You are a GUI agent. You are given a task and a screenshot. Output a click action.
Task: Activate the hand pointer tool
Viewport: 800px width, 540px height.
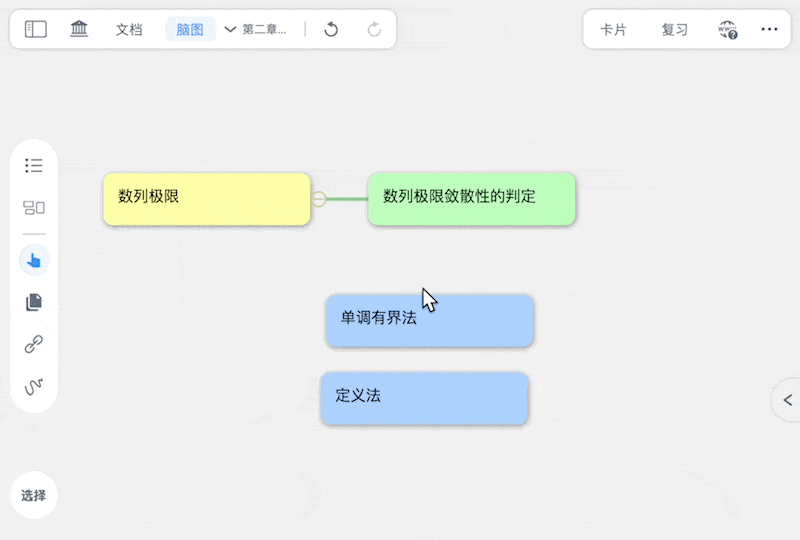tap(34, 260)
